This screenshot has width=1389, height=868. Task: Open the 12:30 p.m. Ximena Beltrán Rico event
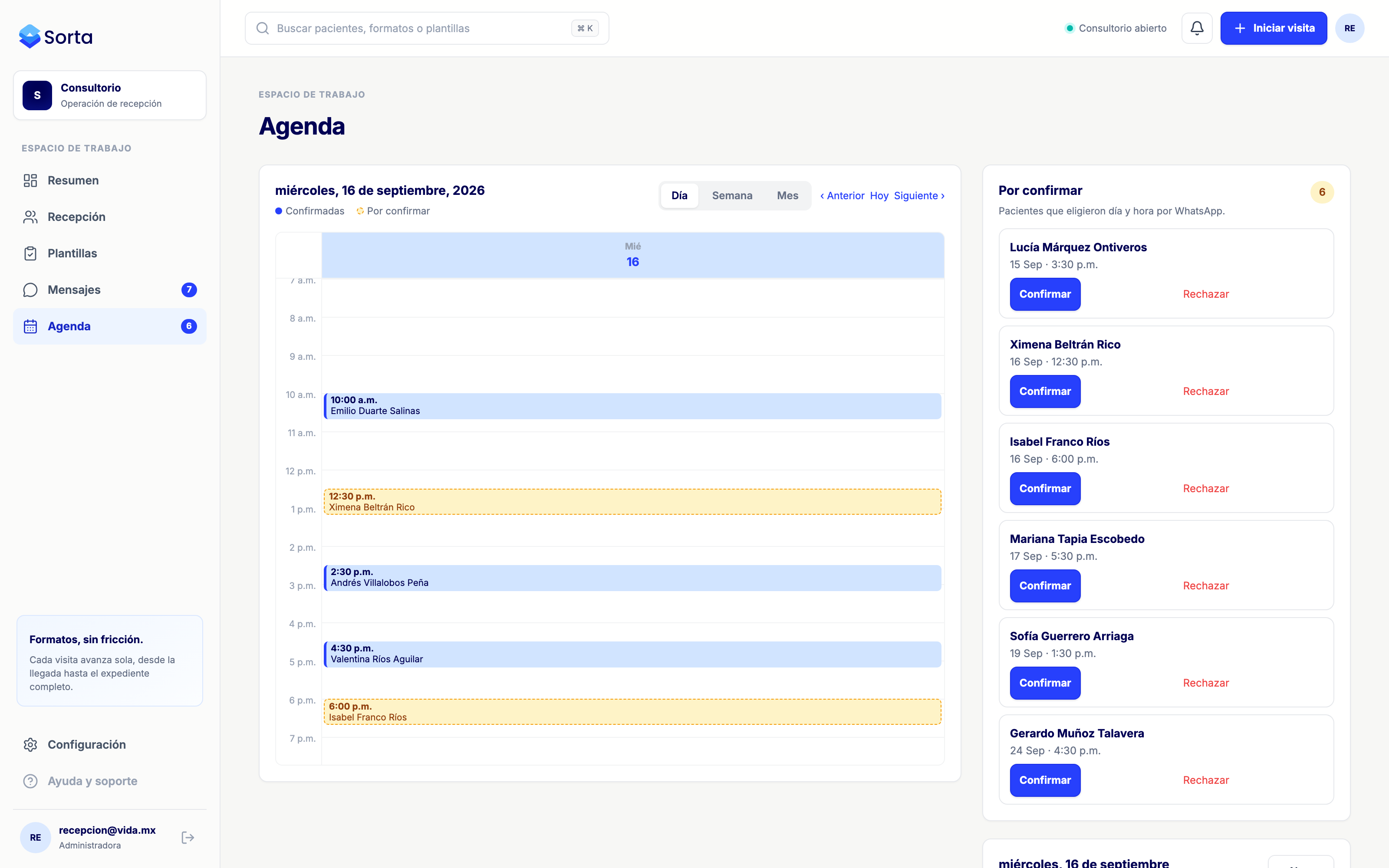[632, 502]
